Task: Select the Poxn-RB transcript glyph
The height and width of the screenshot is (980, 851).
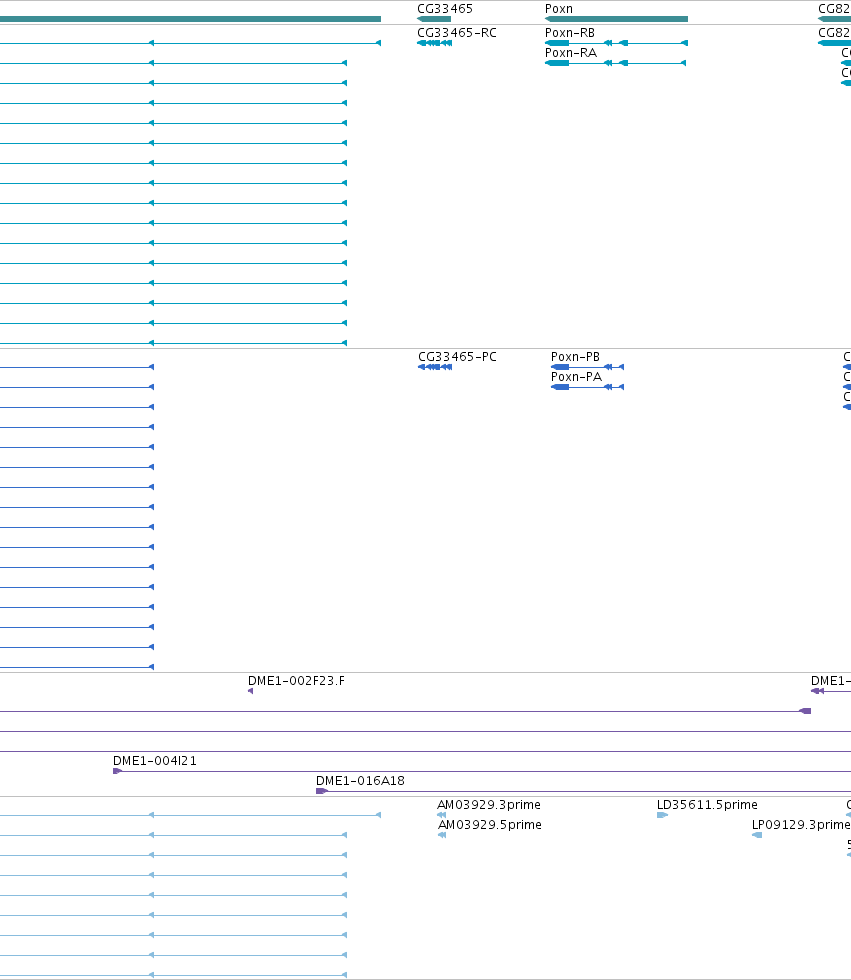Action: (617, 43)
